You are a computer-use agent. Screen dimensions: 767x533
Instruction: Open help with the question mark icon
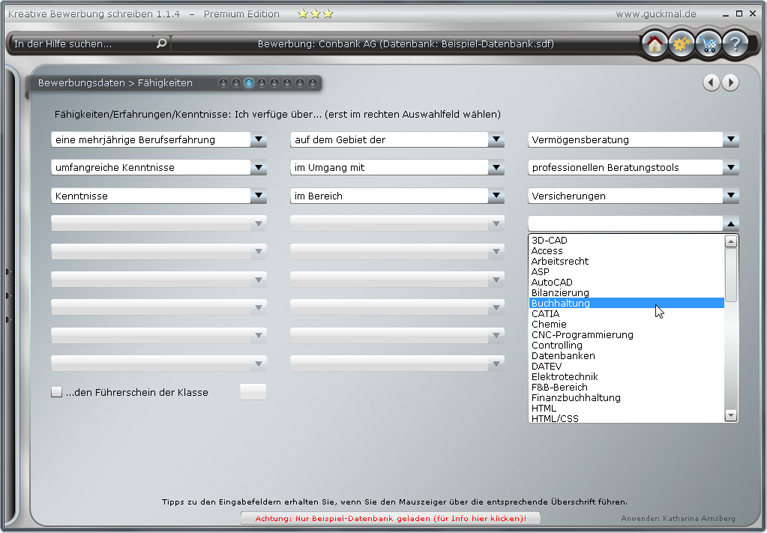(x=735, y=44)
